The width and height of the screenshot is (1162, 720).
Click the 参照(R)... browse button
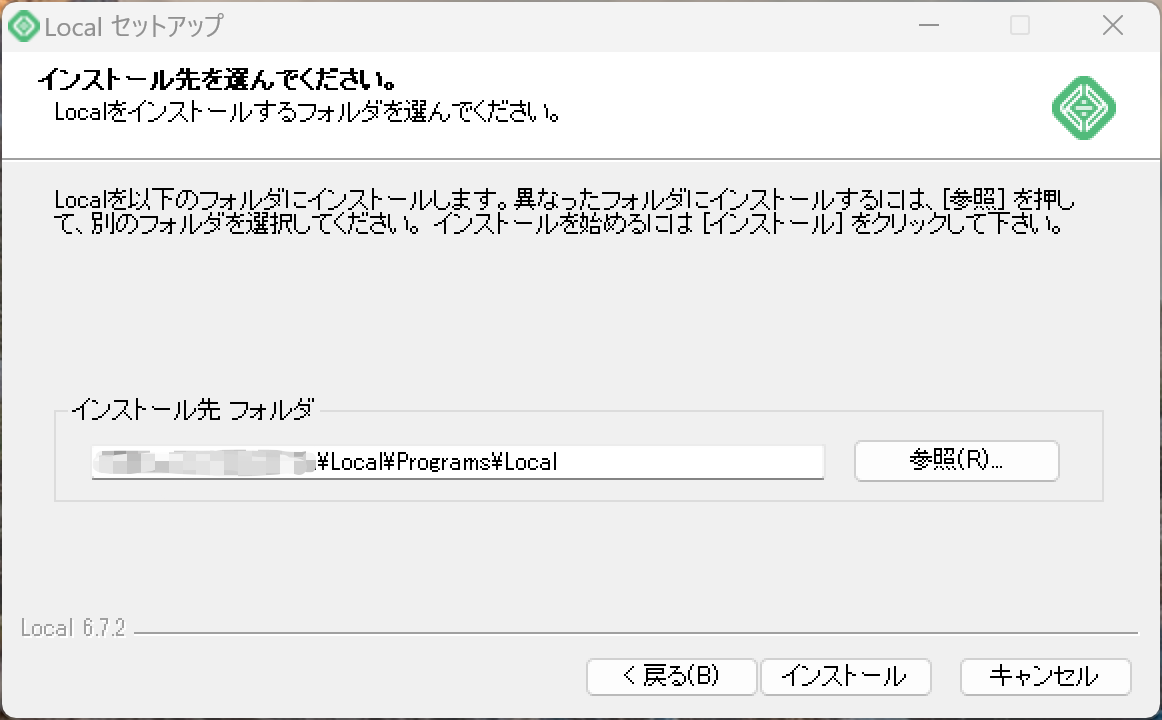(x=956, y=461)
